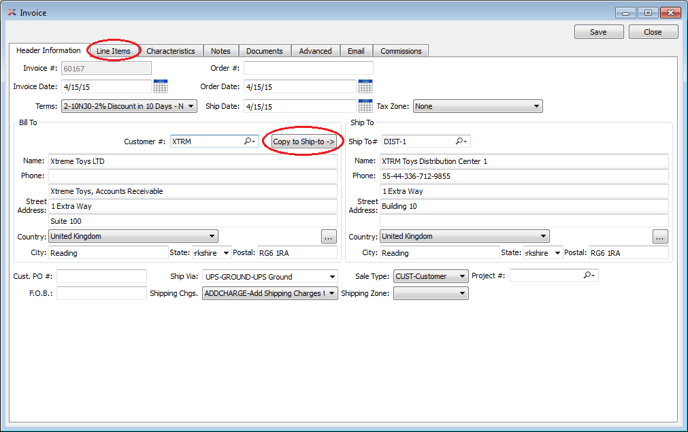This screenshot has width=688, height=432.
Task: Open the Sale Type dropdown
Action: tap(462, 276)
